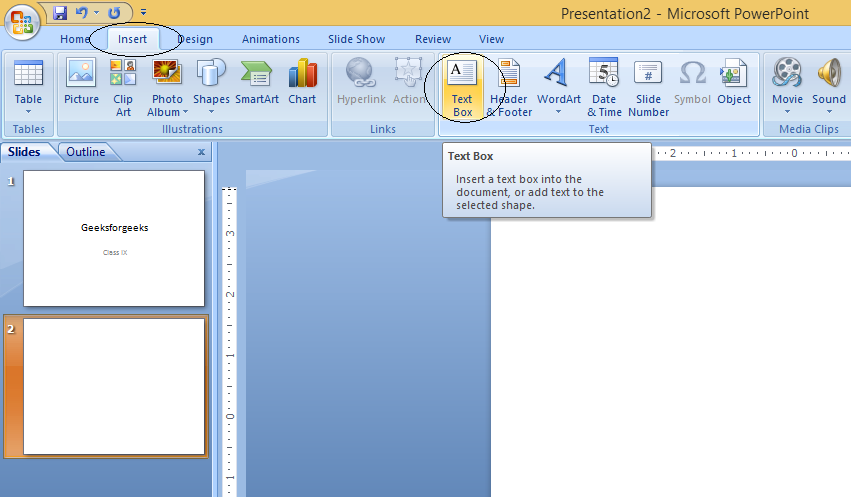The image size is (851, 497).
Task: Insert a Text Box
Action: click(x=462, y=88)
